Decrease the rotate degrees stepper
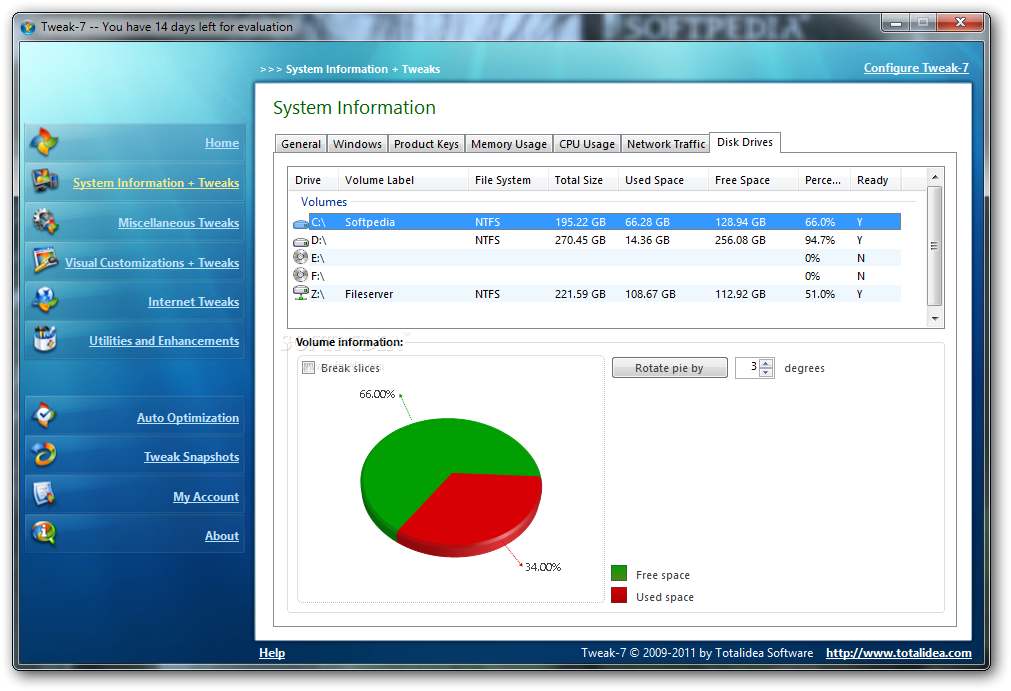 pyautogui.click(x=766, y=373)
